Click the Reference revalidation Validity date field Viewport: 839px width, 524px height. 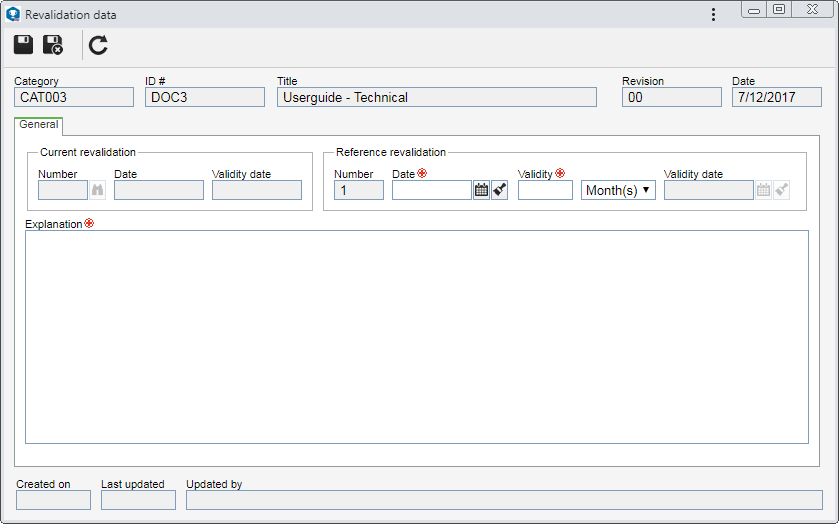point(709,190)
